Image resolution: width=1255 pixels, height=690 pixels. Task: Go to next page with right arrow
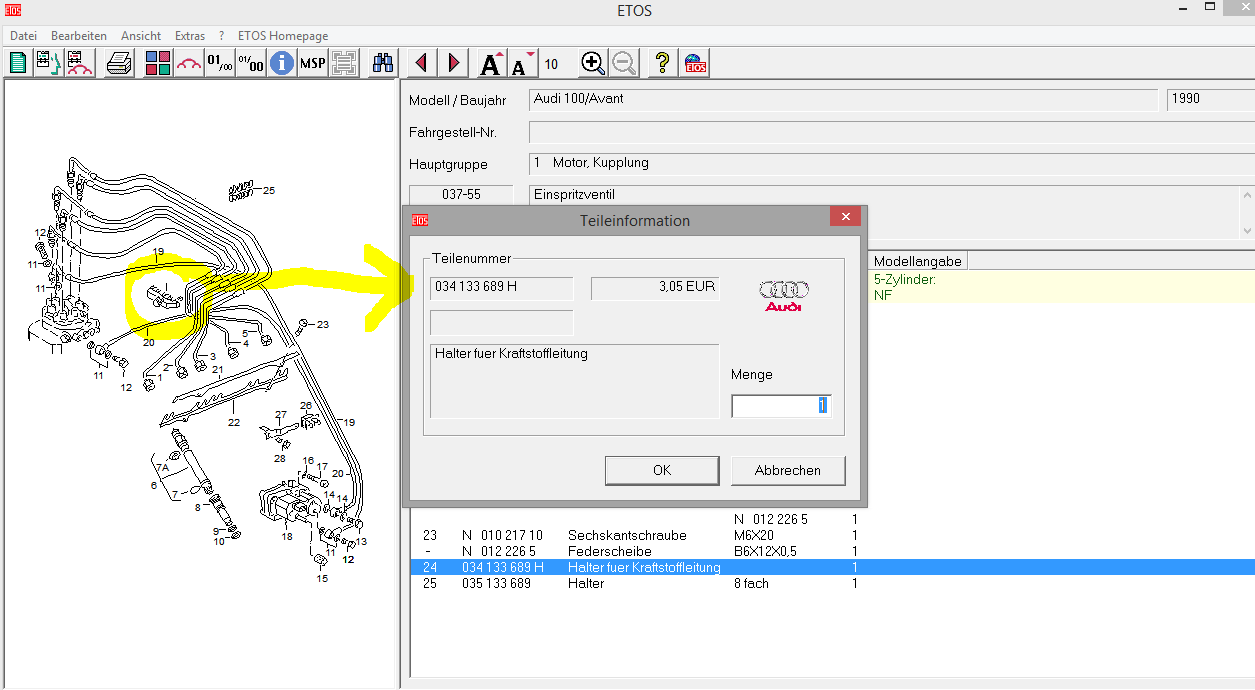tap(454, 63)
